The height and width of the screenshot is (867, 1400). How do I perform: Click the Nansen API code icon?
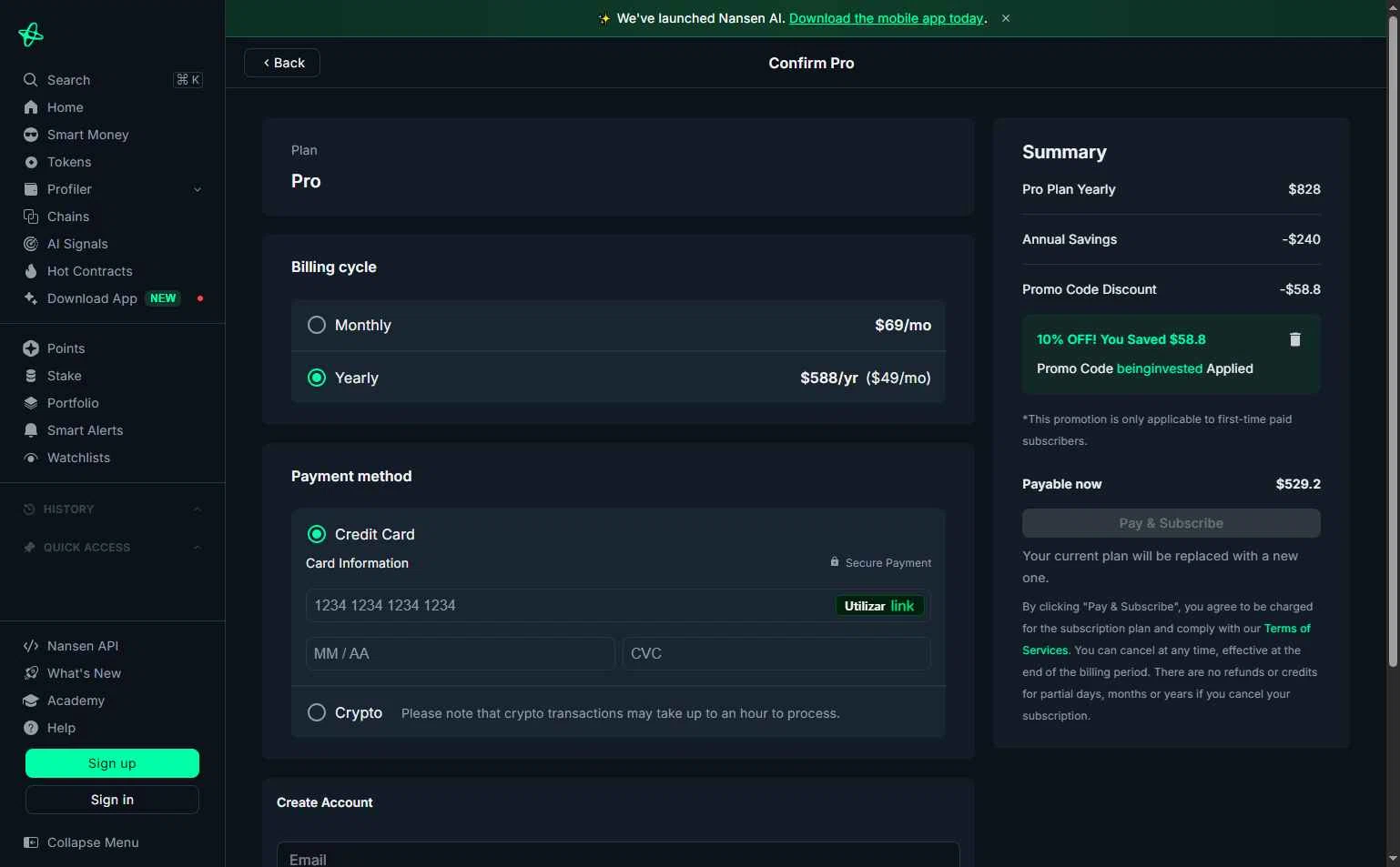pos(31,646)
